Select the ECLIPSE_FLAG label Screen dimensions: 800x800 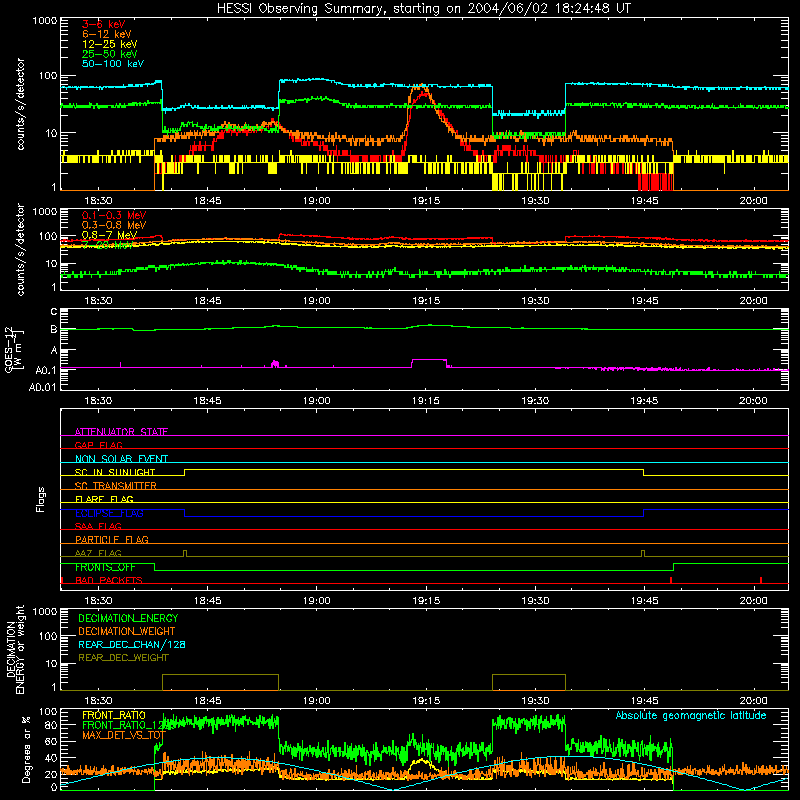click(x=109, y=513)
